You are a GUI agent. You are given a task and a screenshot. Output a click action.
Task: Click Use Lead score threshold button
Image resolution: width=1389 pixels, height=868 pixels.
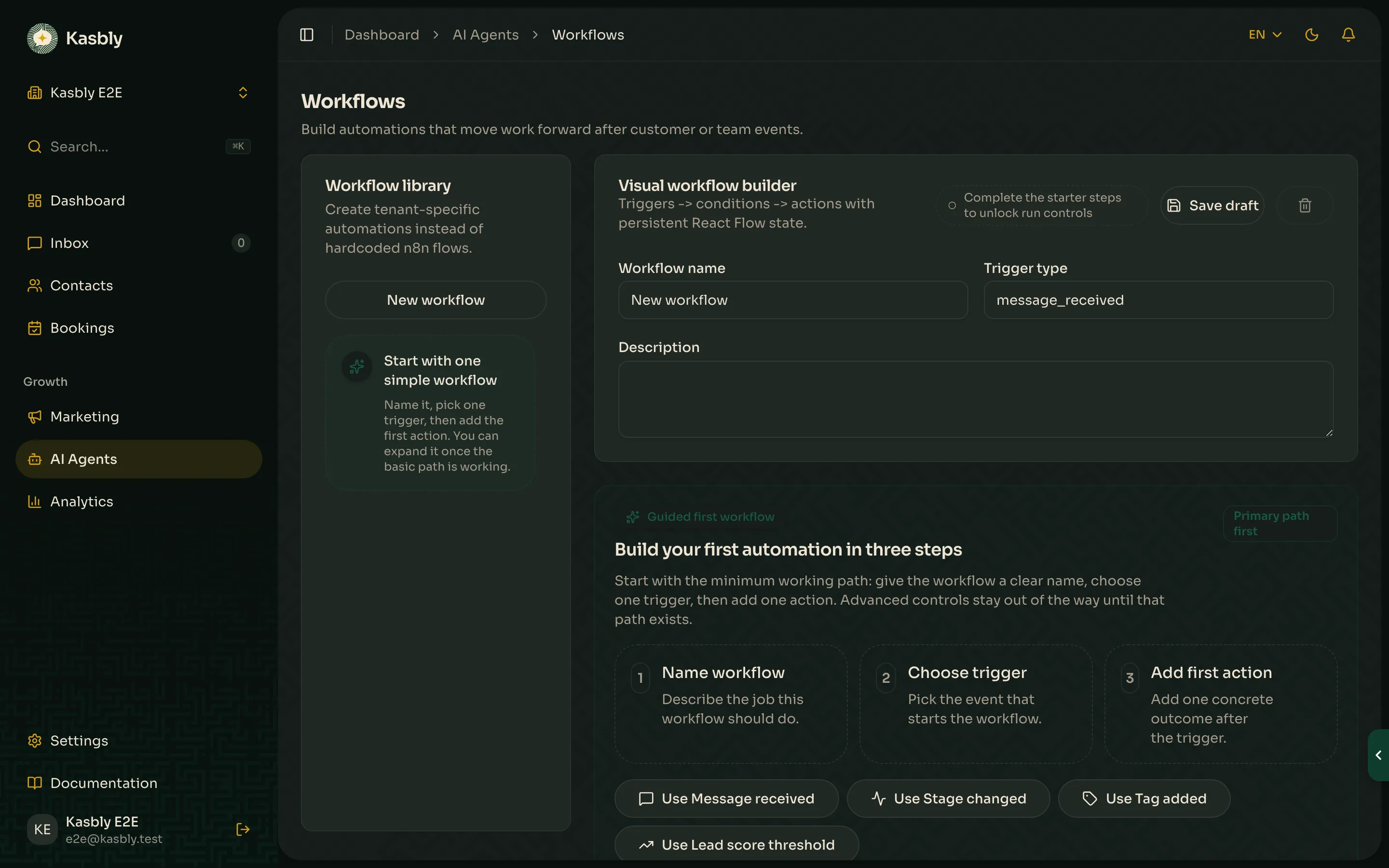point(736,844)
